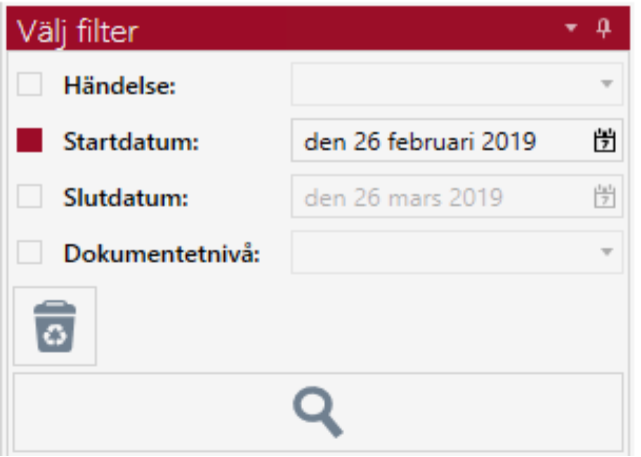This screenshot has height=457, width=641.
Task: Click the magnifying glass search button
Action: click(317, 411)
